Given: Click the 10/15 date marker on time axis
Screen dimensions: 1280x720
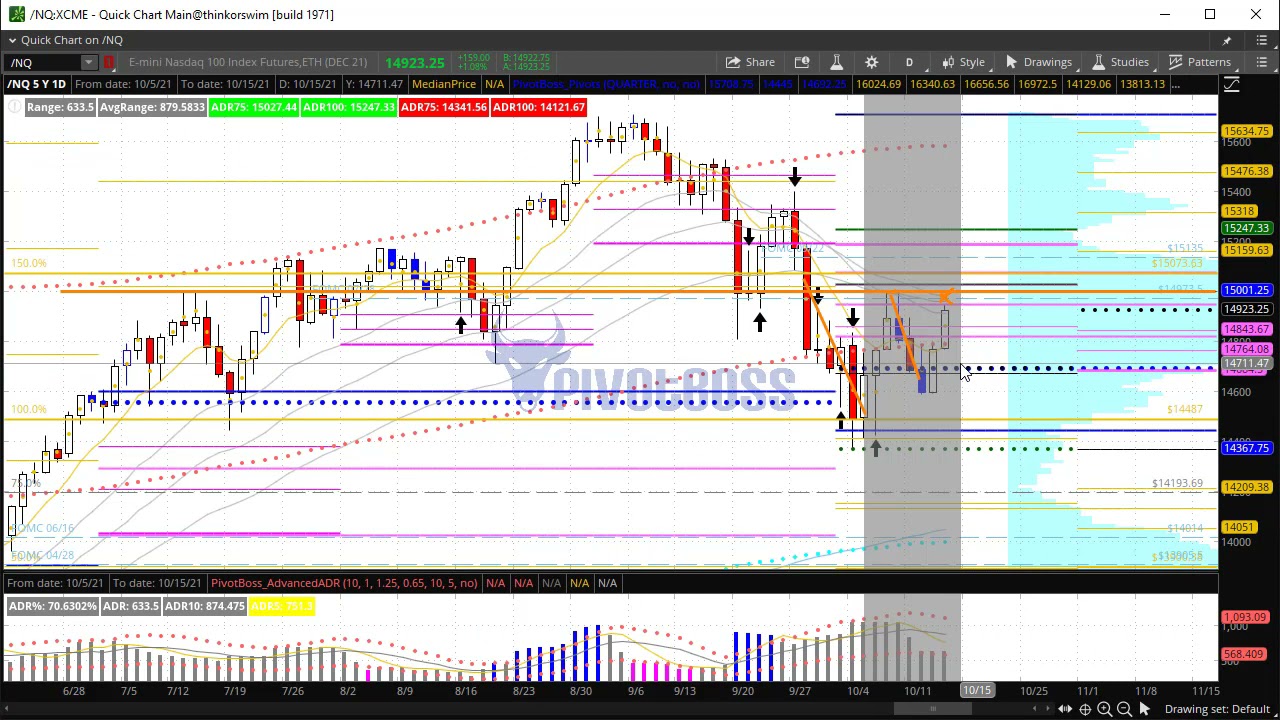Looking at the screenshot, I should [976, 691].
